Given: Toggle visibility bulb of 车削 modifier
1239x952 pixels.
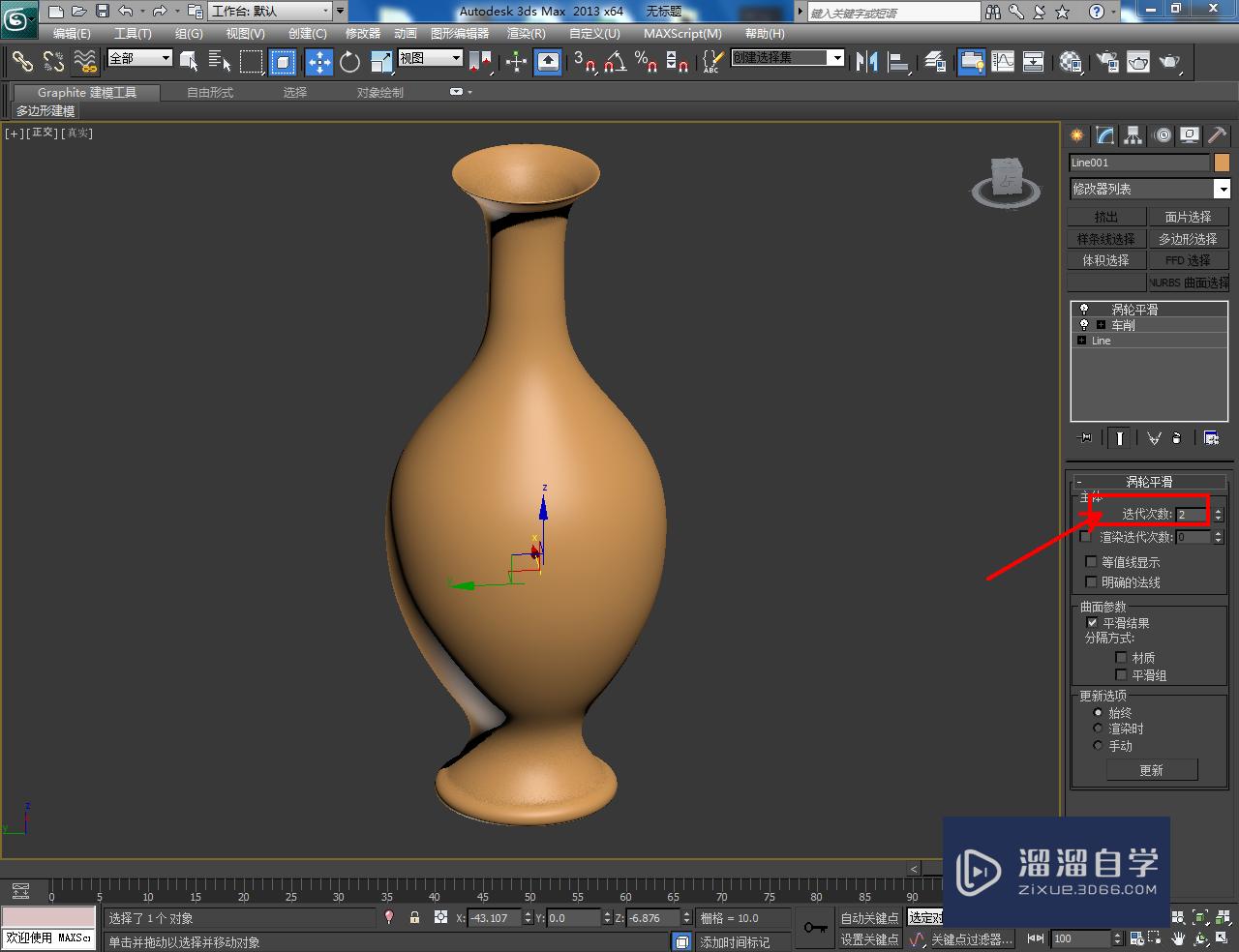Looking at the screenshot, I should click(1083, 325).
